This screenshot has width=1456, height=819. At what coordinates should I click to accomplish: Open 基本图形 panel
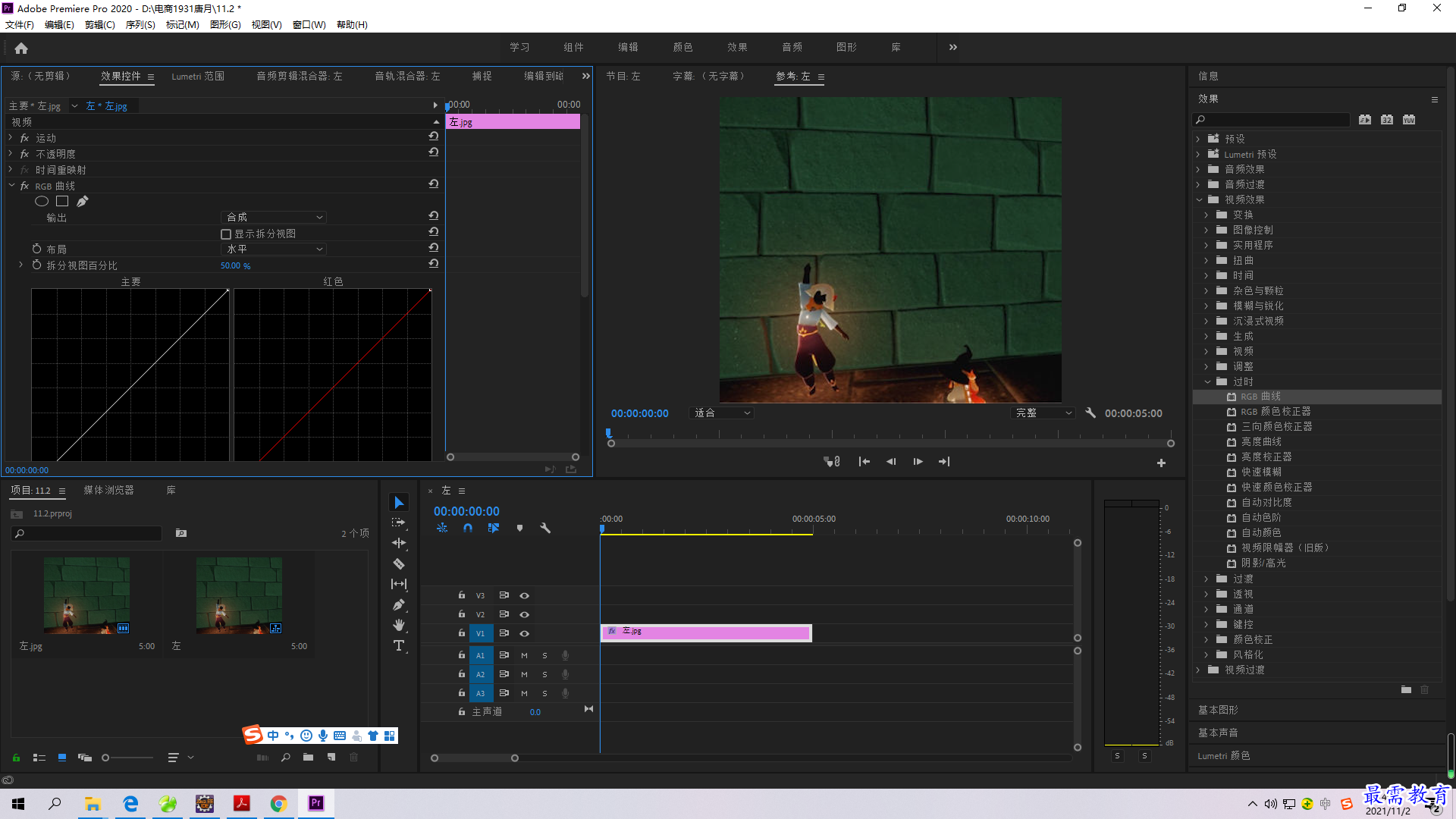pos(1218,710)
